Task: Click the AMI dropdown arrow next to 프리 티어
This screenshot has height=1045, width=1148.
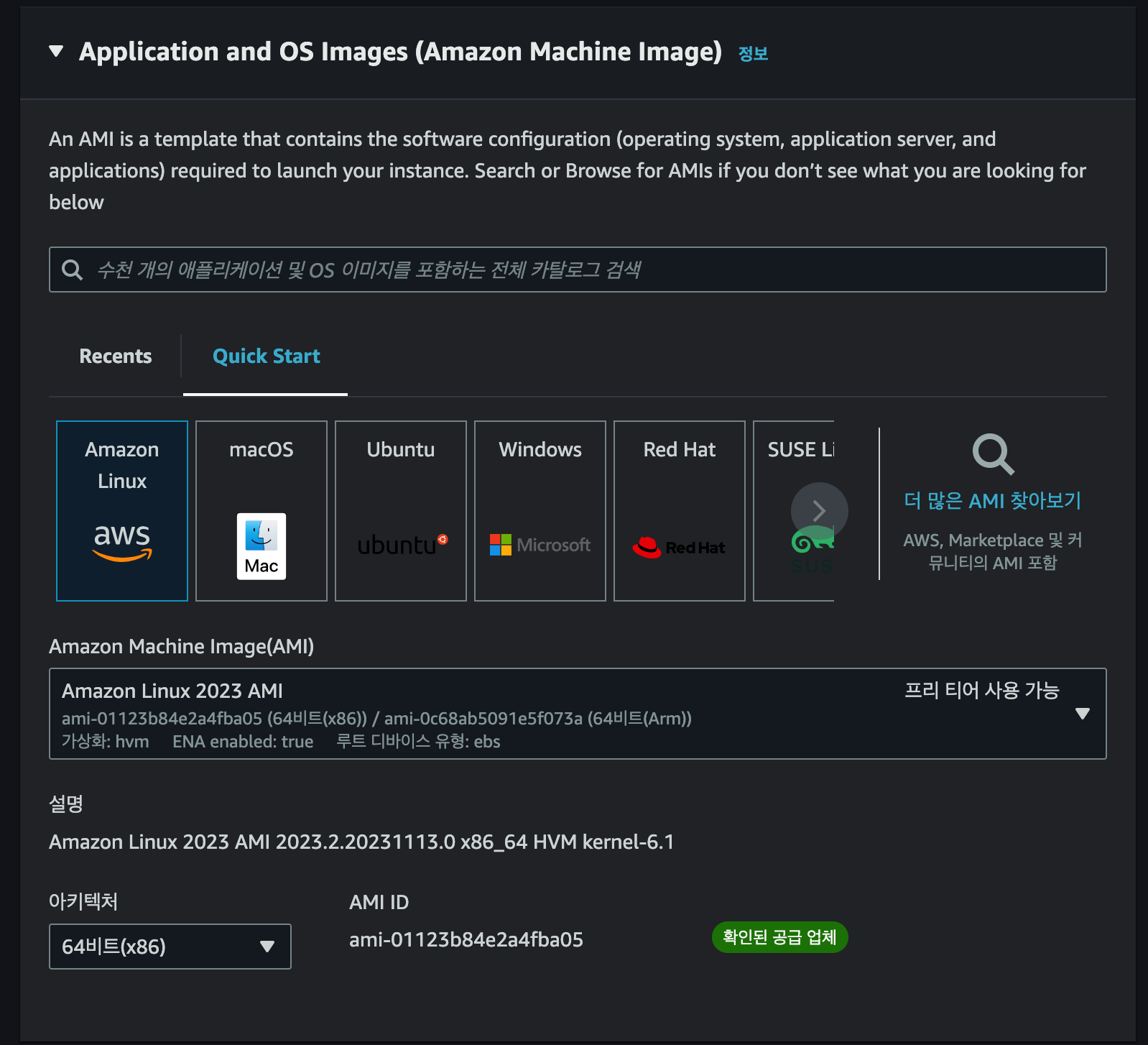Action: (1083, 713)
